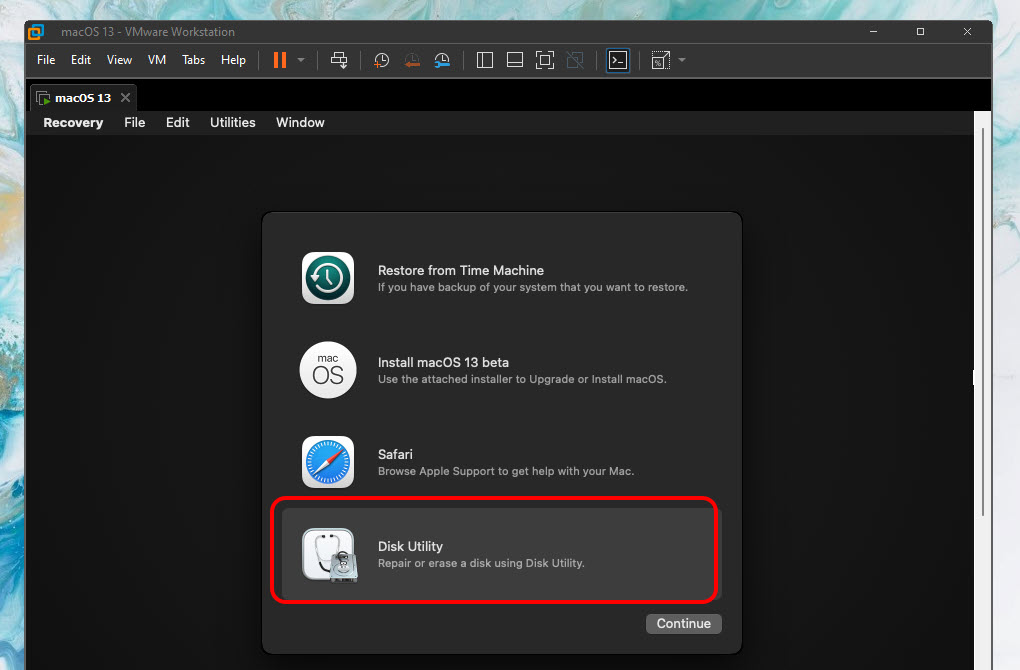Screen dimensions: 1020x670
Task: Open the Tabs menu
Action: click(193, 60)
